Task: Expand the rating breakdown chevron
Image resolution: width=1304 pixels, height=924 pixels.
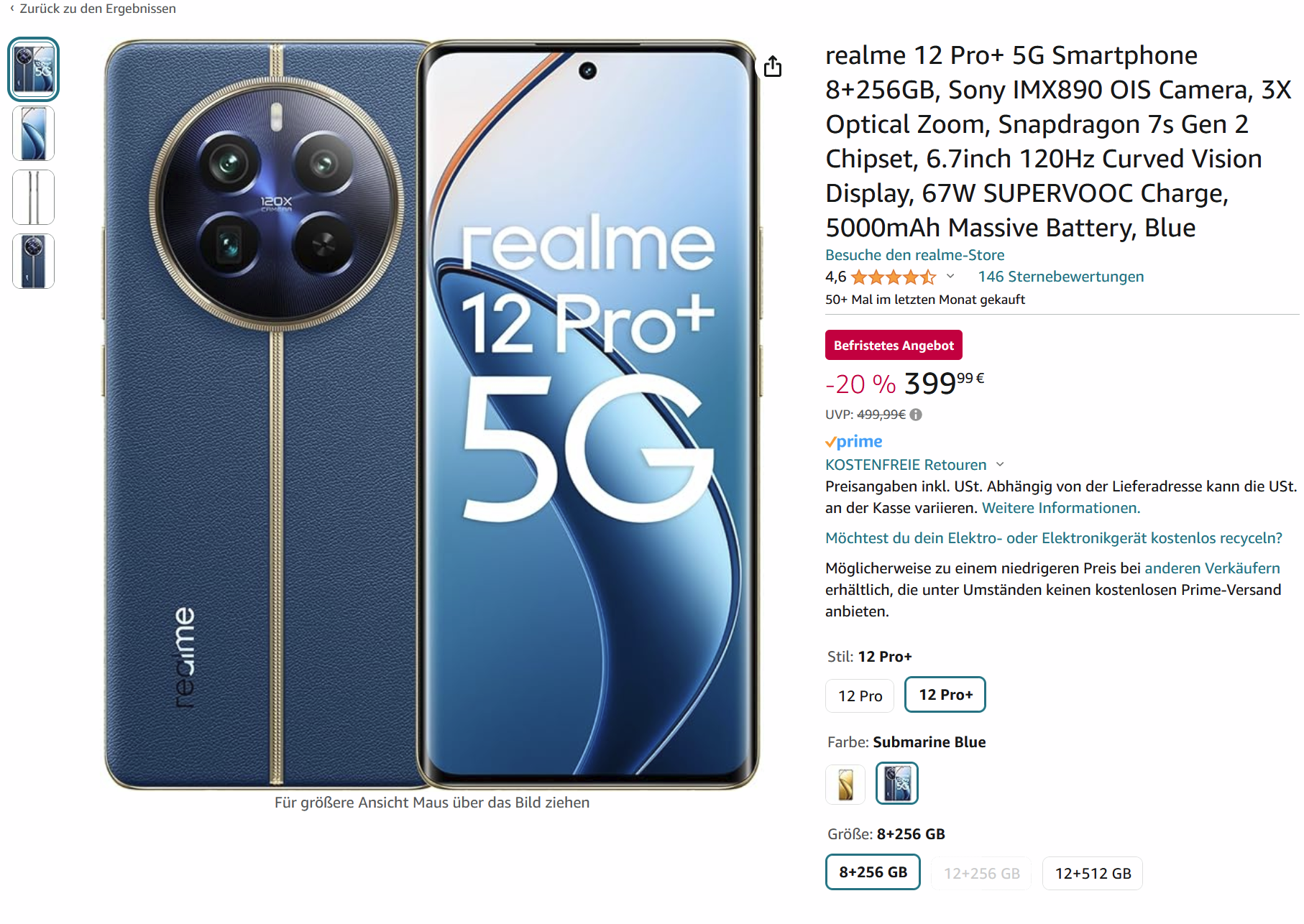Action: coord(950,277)
